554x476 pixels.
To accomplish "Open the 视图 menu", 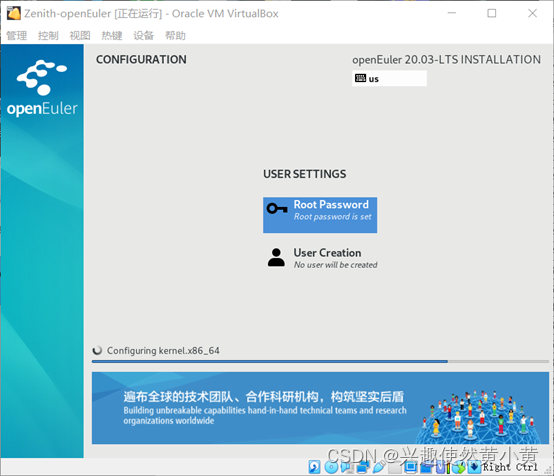I will pyautogui.click(x=80, y=35).
